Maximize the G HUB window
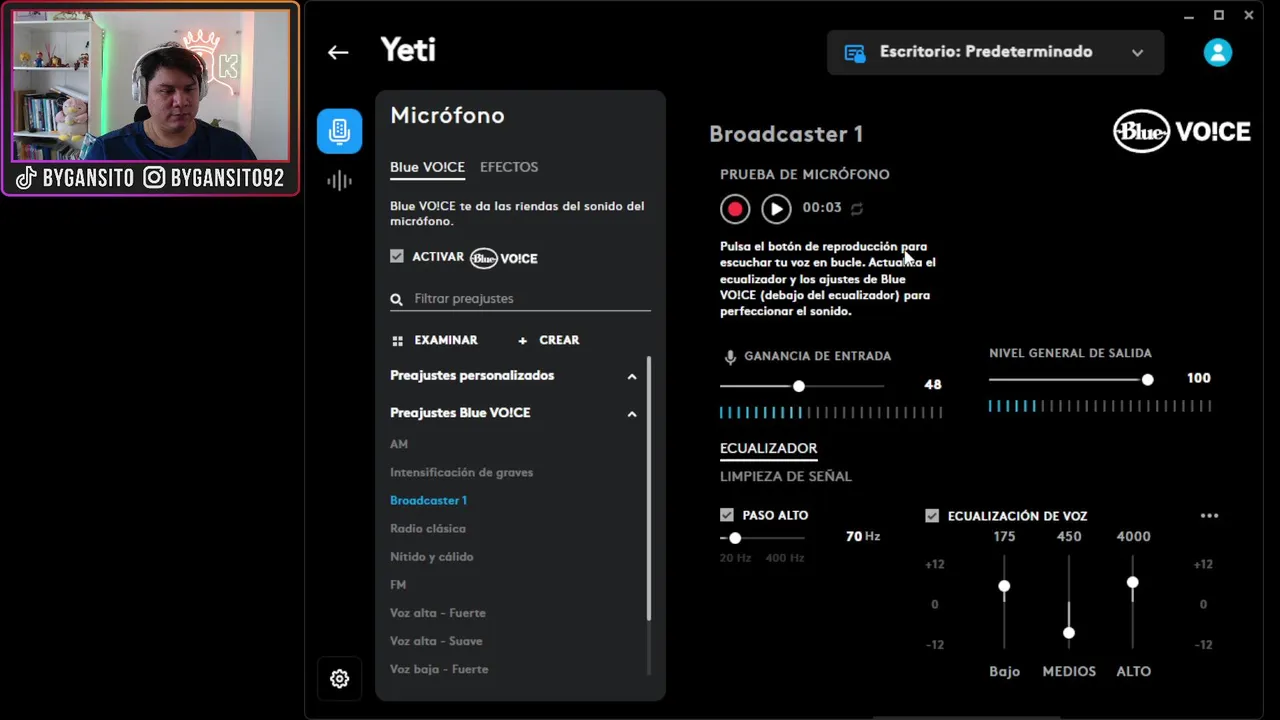The width and height of the screenshot is (1280, 720). [x=1219, y=15]
